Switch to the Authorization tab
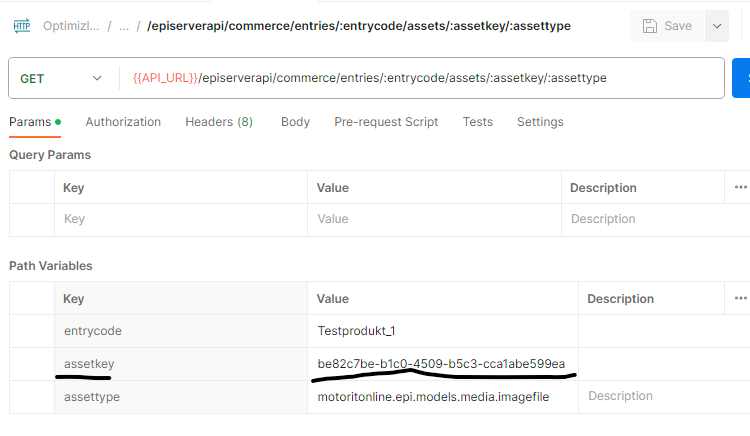This screenshot has height=436, width=750. click(123, 122)
